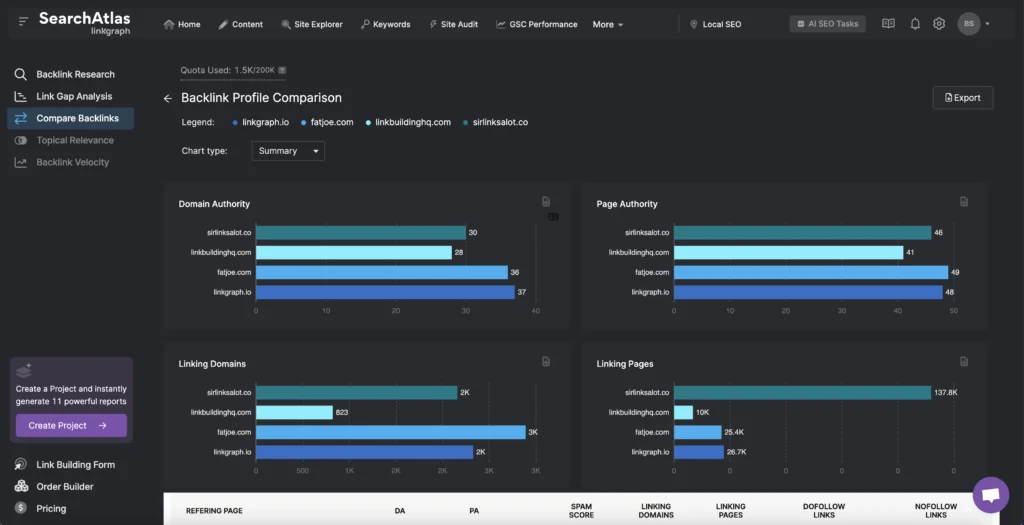
Task: Click the Link Gap Analysis chart icon
Action: point(21,96)
